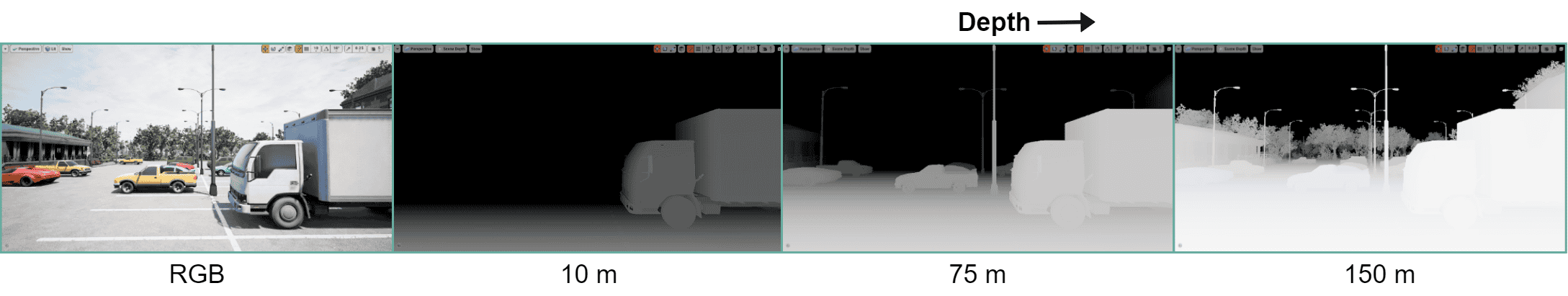The image size is (1568, 296).
Task: Open viewport options arrow in the RGB viewport
Action: (5, 49)
